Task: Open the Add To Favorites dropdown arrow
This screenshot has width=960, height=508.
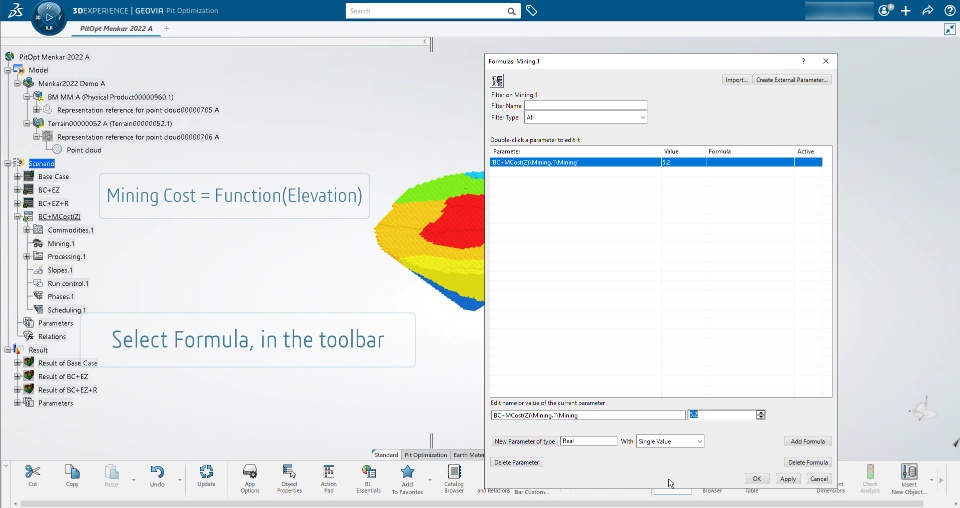Action: pos(430,480)
